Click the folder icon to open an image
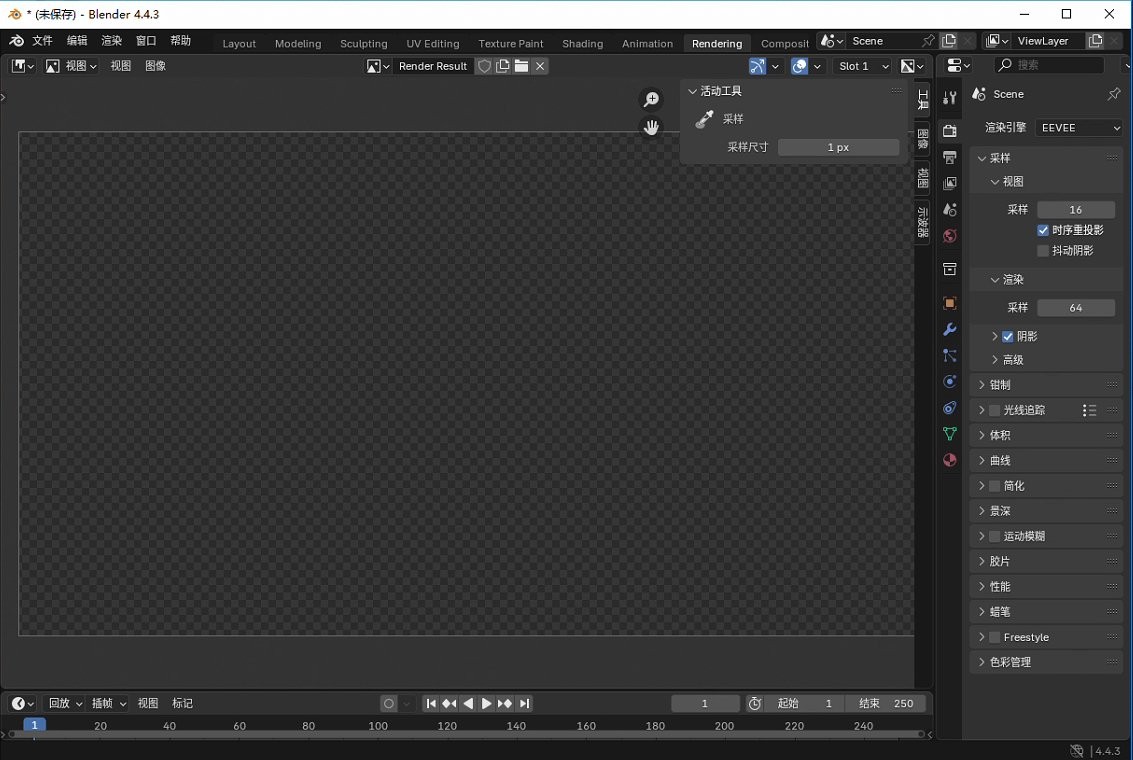 [x=521, y=66]
